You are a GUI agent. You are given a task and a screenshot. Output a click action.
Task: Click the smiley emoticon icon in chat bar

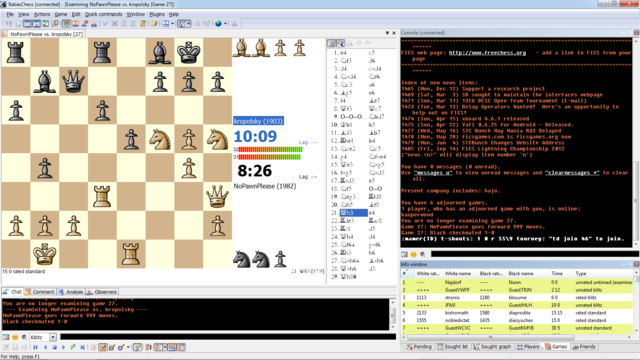15,337
